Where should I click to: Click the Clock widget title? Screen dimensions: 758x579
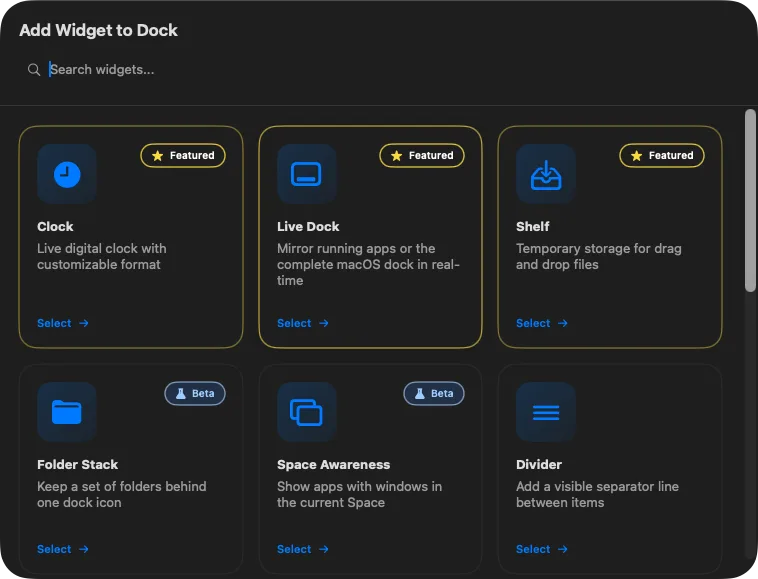click(x=55, y=226)
